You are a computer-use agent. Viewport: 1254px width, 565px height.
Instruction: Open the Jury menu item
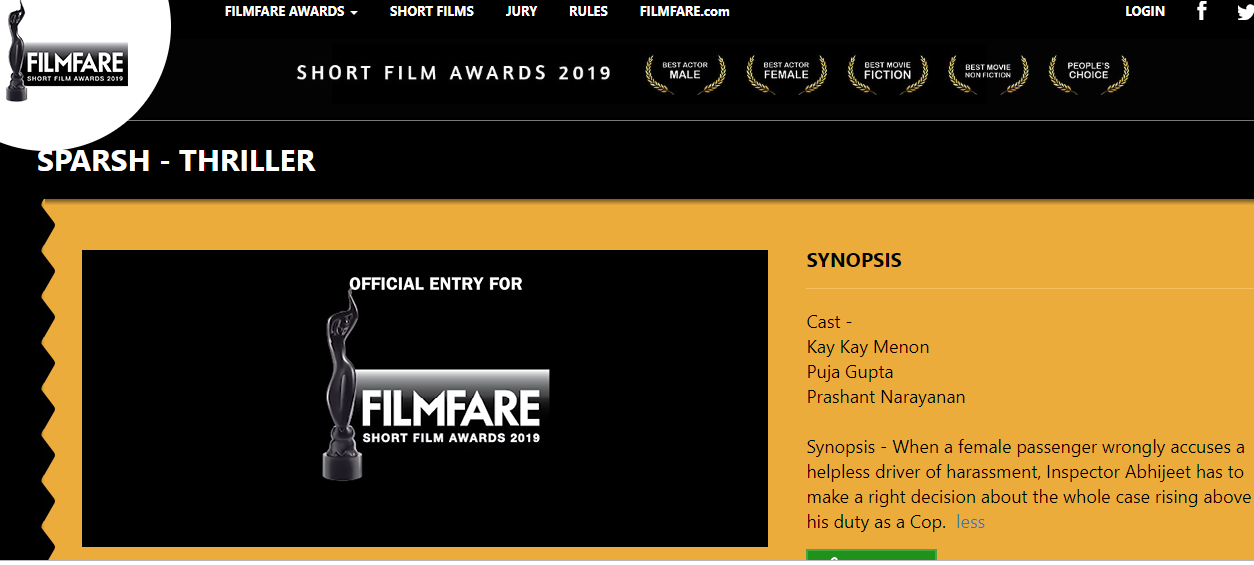click(521, 12)
